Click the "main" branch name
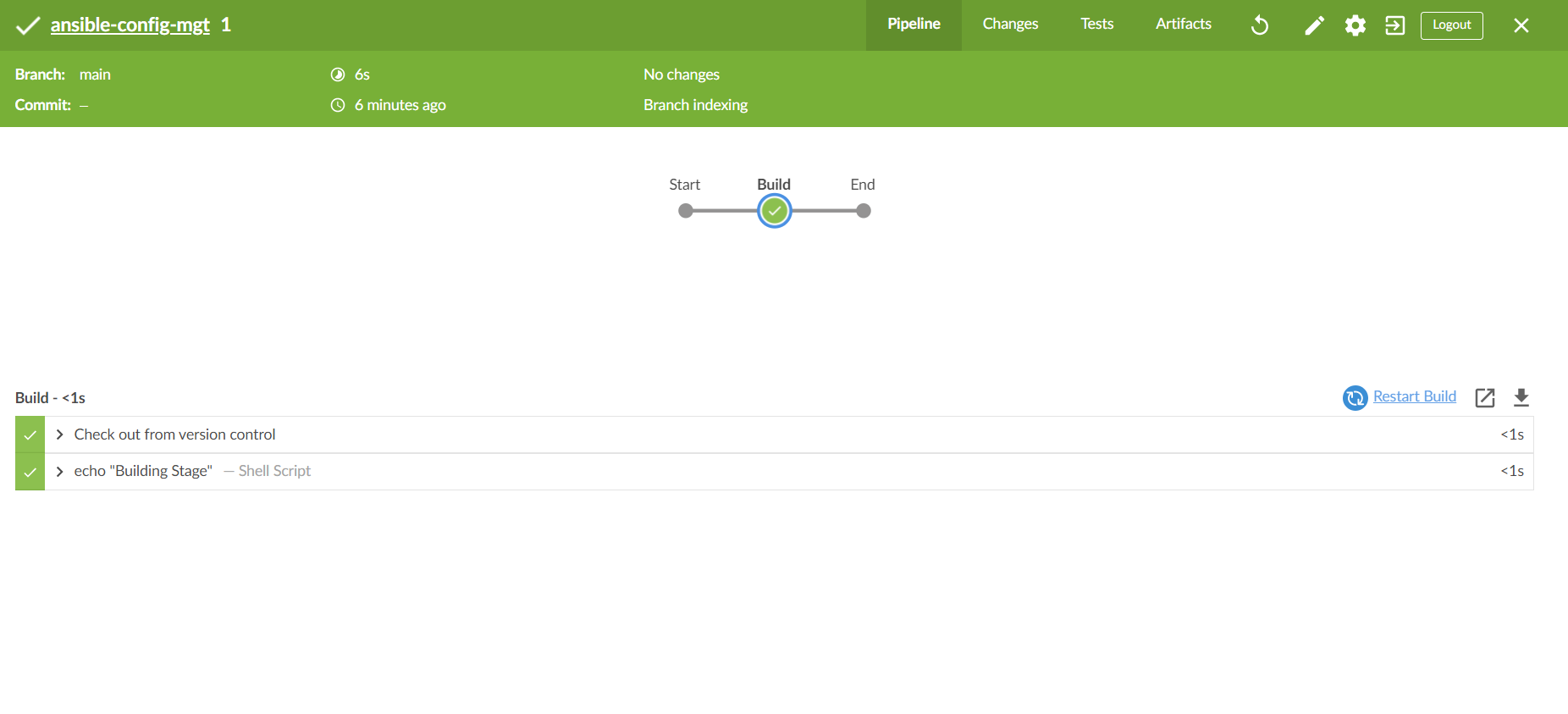Viewport: 1568px width, 714px height. point(95,75)
